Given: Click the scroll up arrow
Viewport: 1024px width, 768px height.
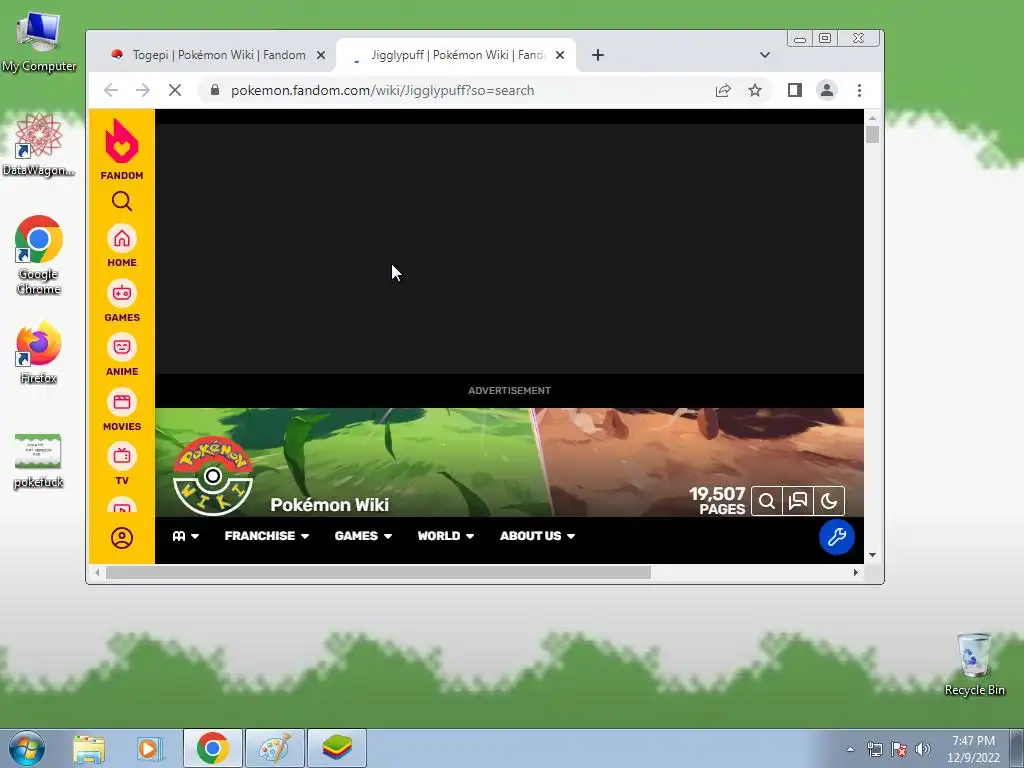Looking at the screenshot, I should click(x=872, y=118).
